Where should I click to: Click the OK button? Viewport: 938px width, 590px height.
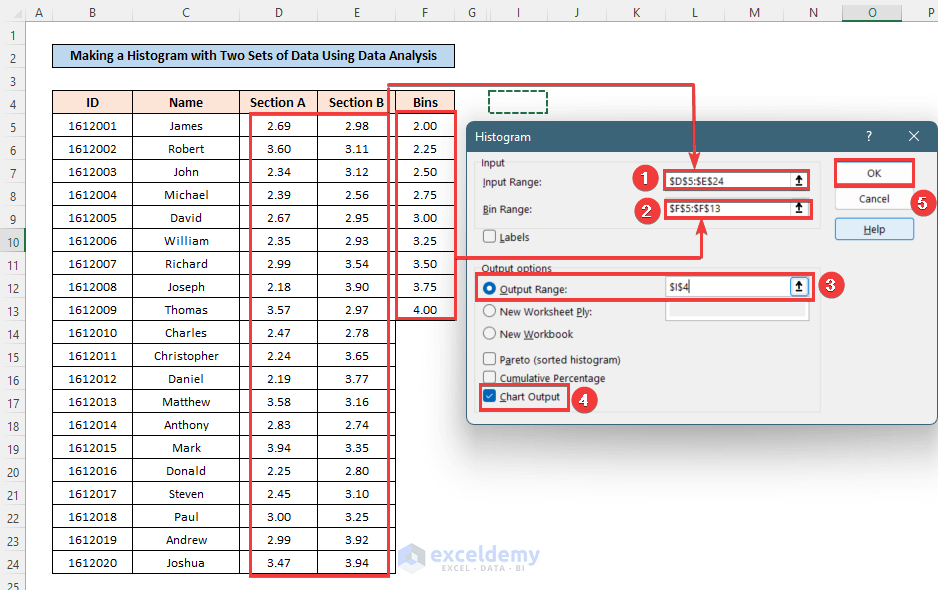pyautogui.click(x=873, y=172)
